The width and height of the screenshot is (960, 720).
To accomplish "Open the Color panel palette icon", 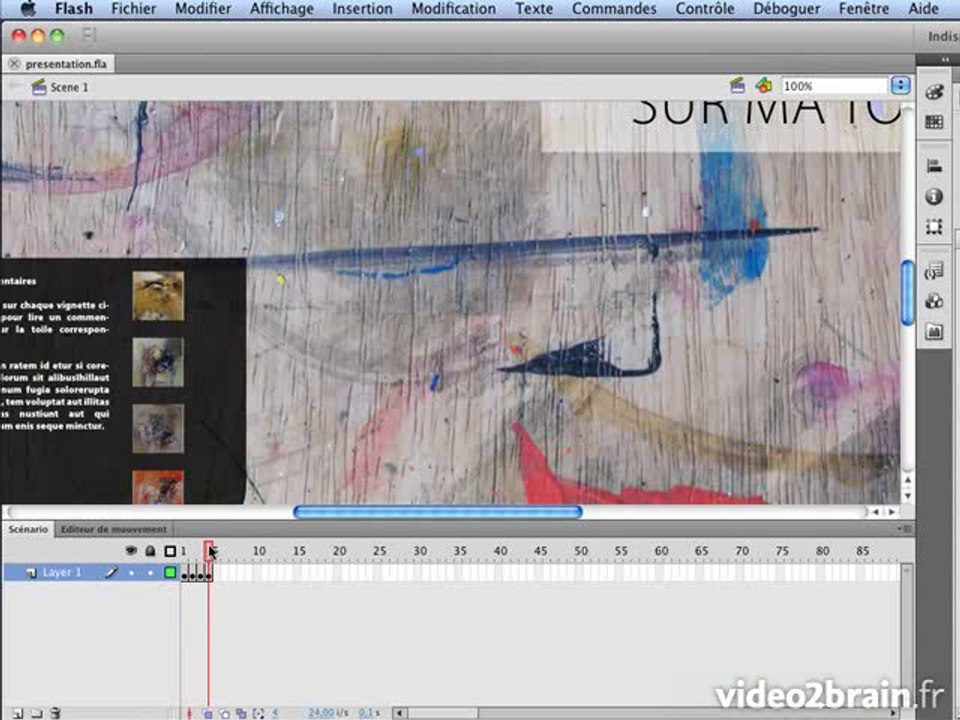I will tap(934, 92).
